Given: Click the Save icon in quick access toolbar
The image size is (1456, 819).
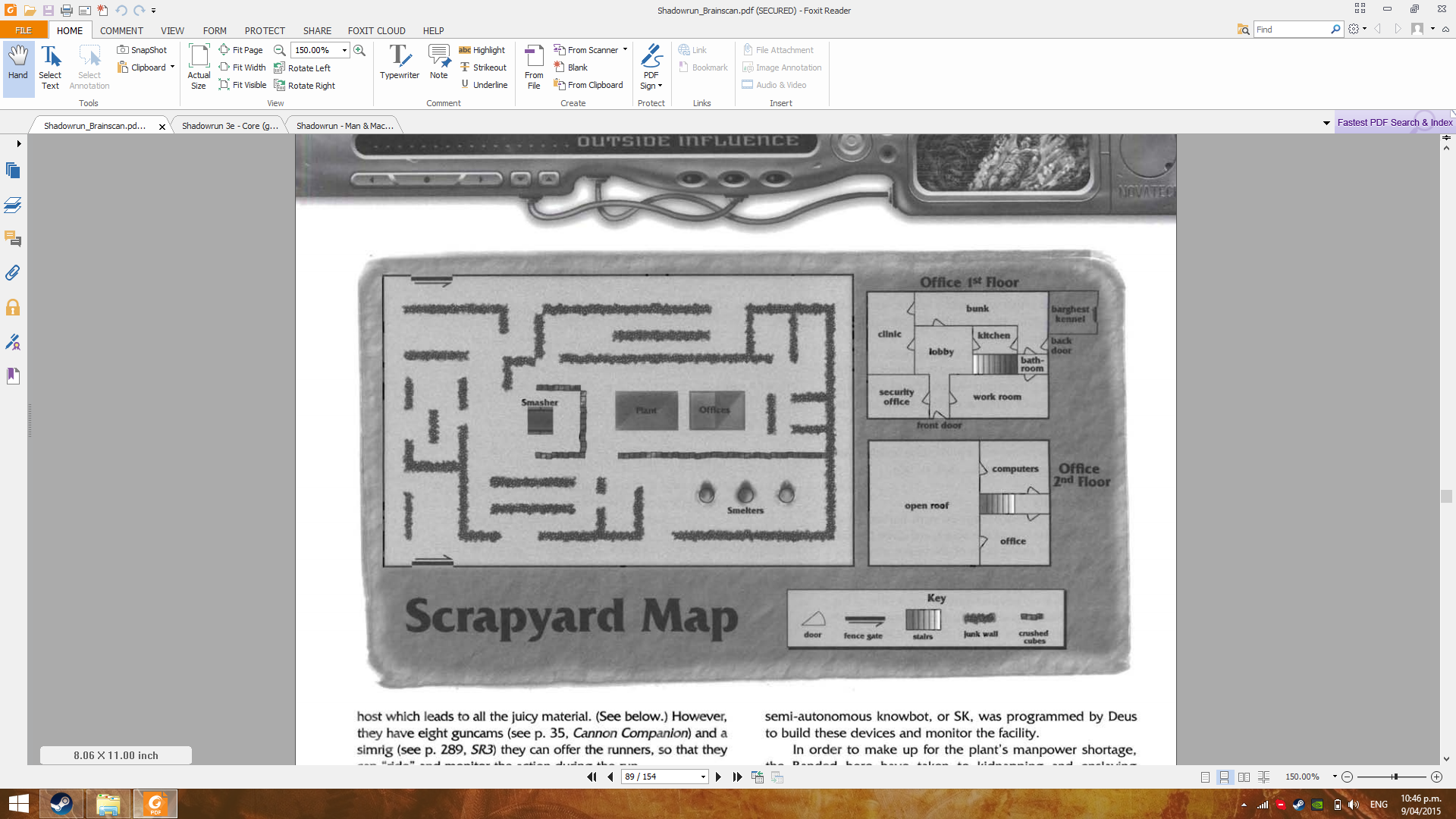Looking at the screenshot, I should pyautogui.click(x=48, y=11).
